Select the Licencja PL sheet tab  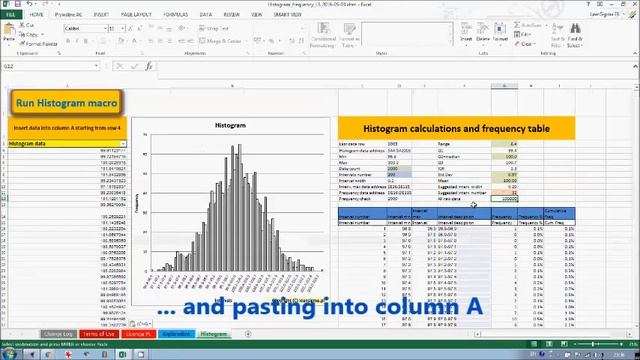[138, 334]
